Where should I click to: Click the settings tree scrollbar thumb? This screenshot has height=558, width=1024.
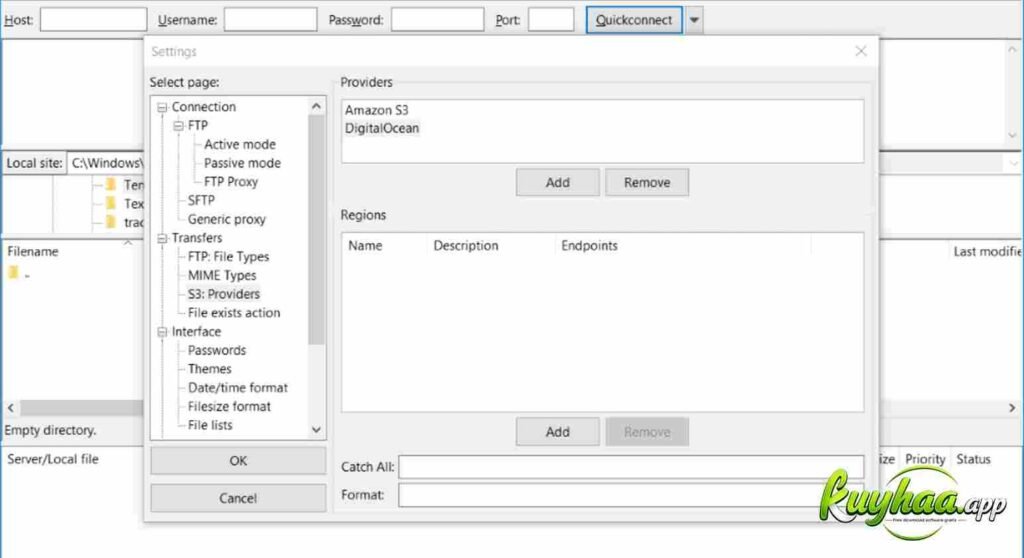pyautogui.click(x=317, y=229)
